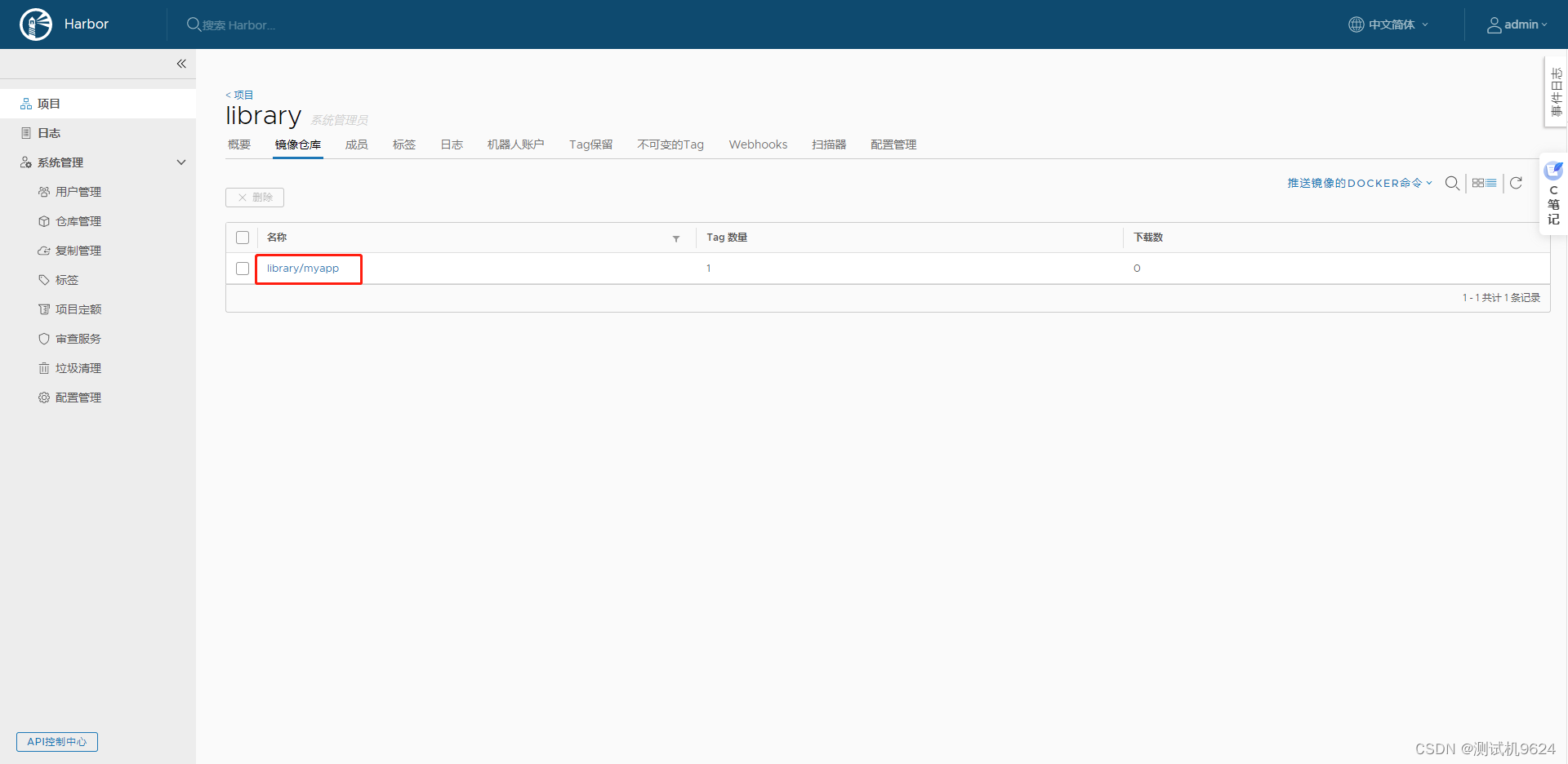Screen dimensions: 1568x764
Task: Click the 日志 logs icon in sidebar
Action: point(26,133)
